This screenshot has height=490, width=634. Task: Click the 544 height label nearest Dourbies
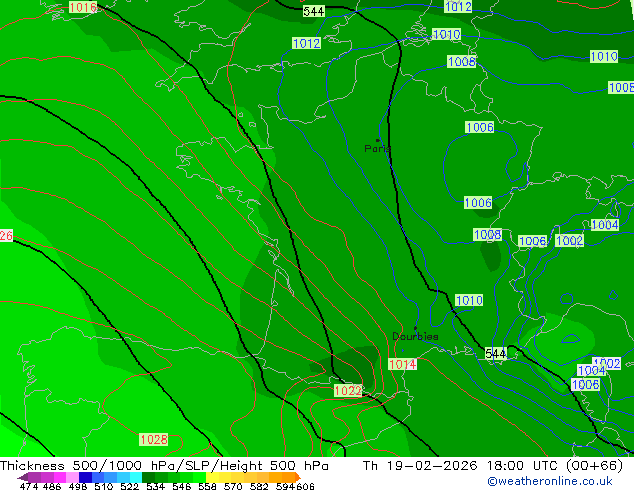click(x=495, y=354)
